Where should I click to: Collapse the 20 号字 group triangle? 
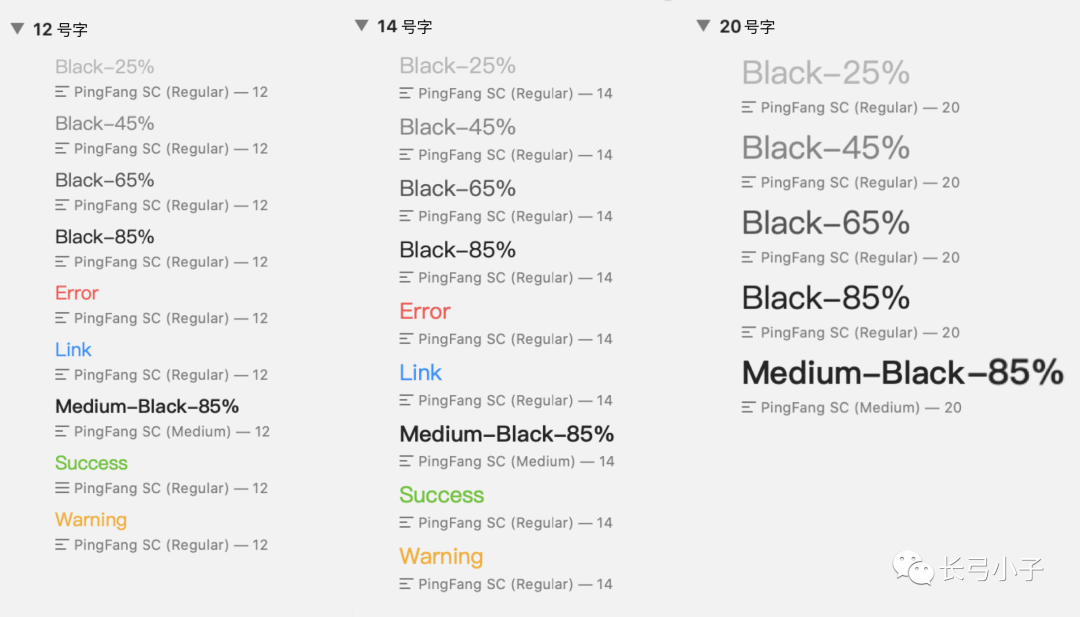tap(703, 26)
